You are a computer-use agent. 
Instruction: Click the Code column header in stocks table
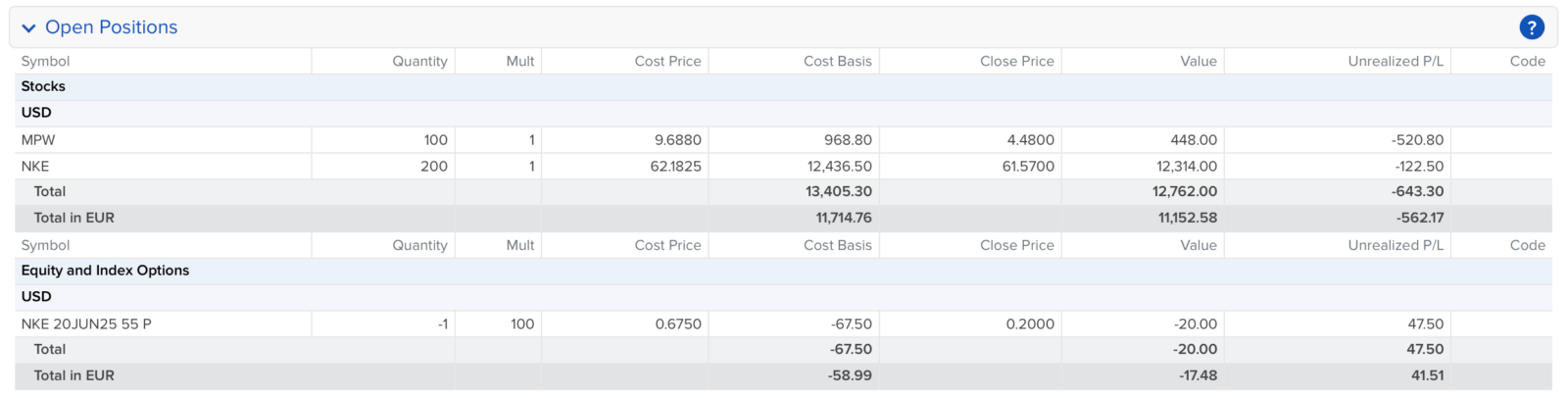click(x=1527, y=61)
